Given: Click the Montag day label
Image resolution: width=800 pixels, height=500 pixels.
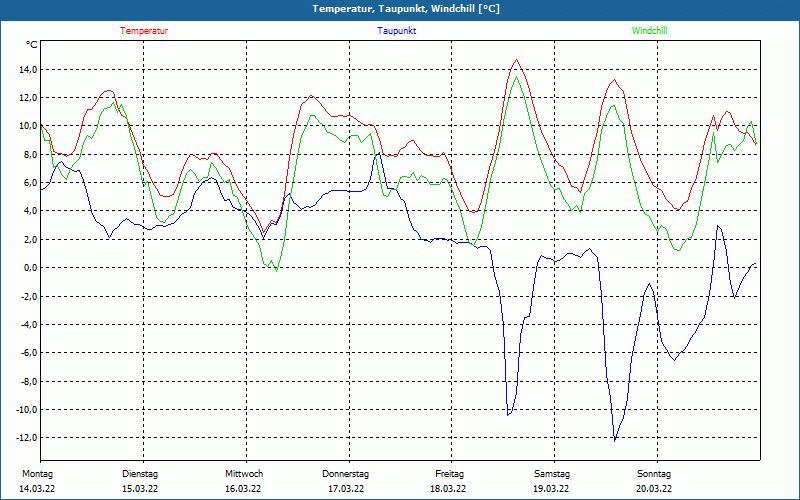Looking at the screenshot, I should [x=37, y=474].
